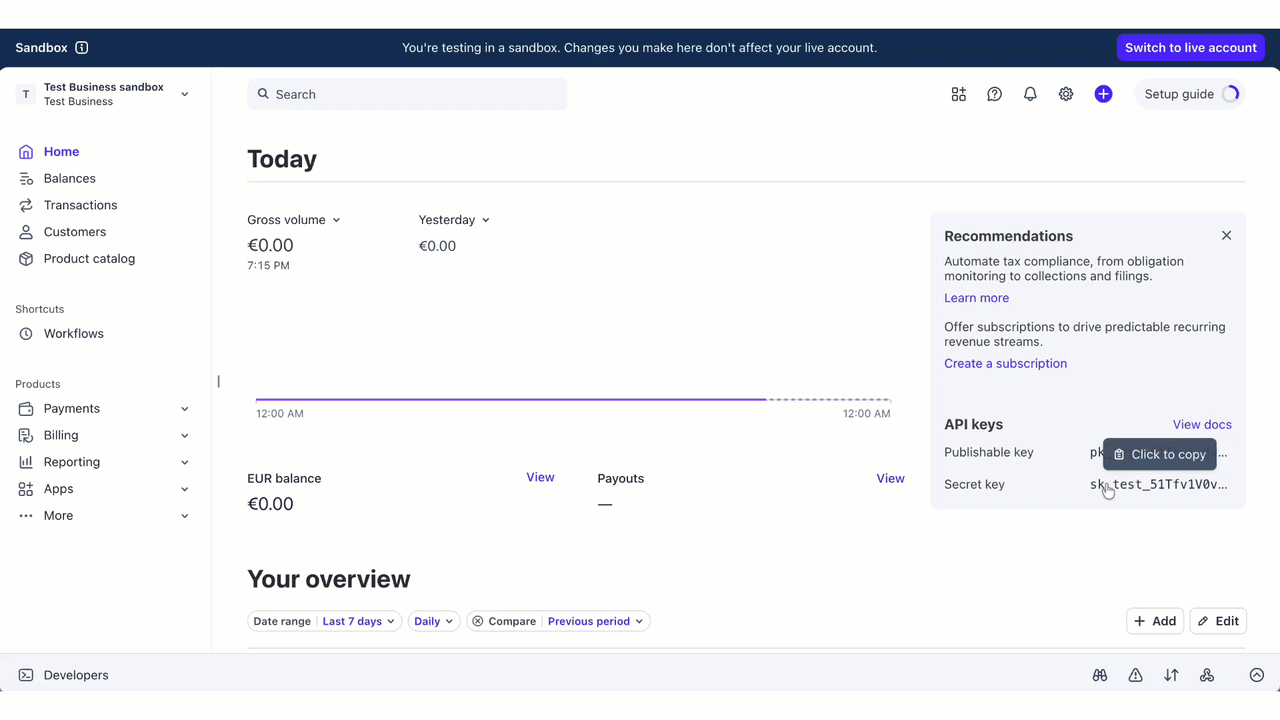Click the Learn more link
Screen dimensions: 1280x720
tap(976, 298)
